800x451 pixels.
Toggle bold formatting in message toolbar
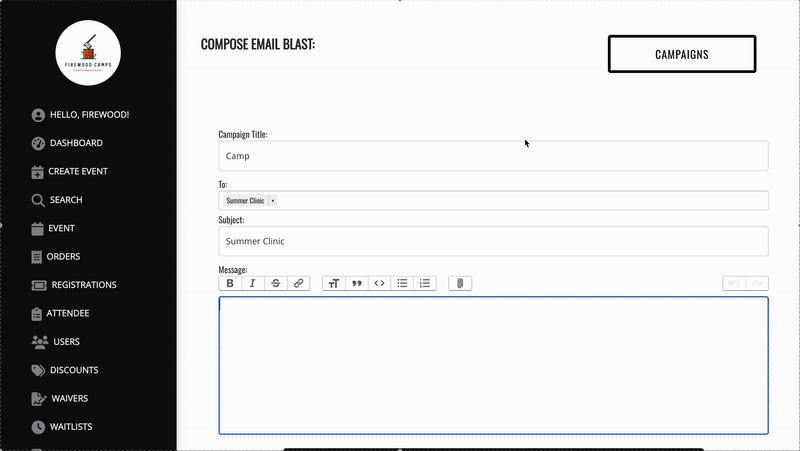click(230, 283)
